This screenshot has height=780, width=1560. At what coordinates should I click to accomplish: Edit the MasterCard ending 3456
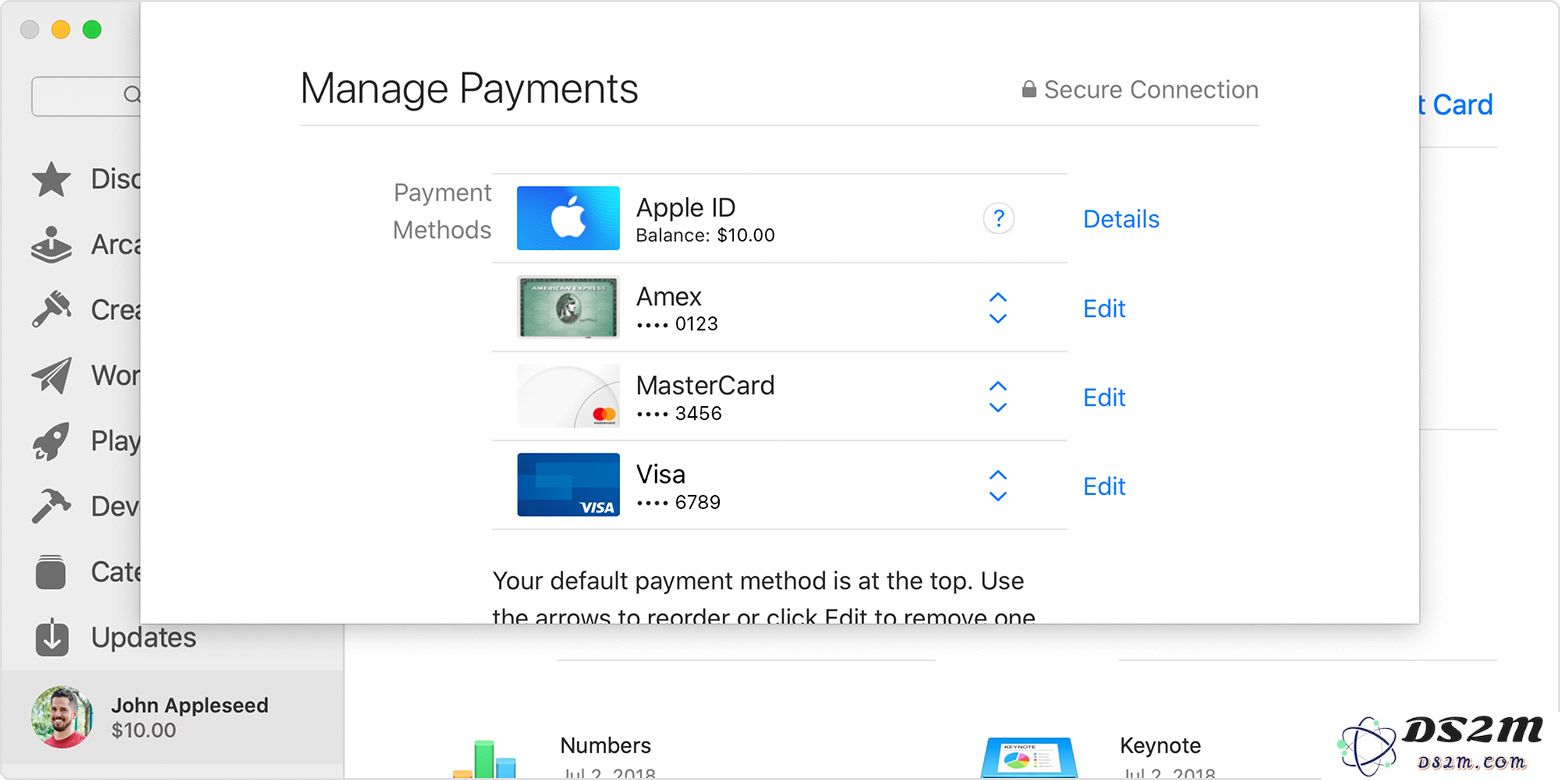click(x=1104, y=397)
